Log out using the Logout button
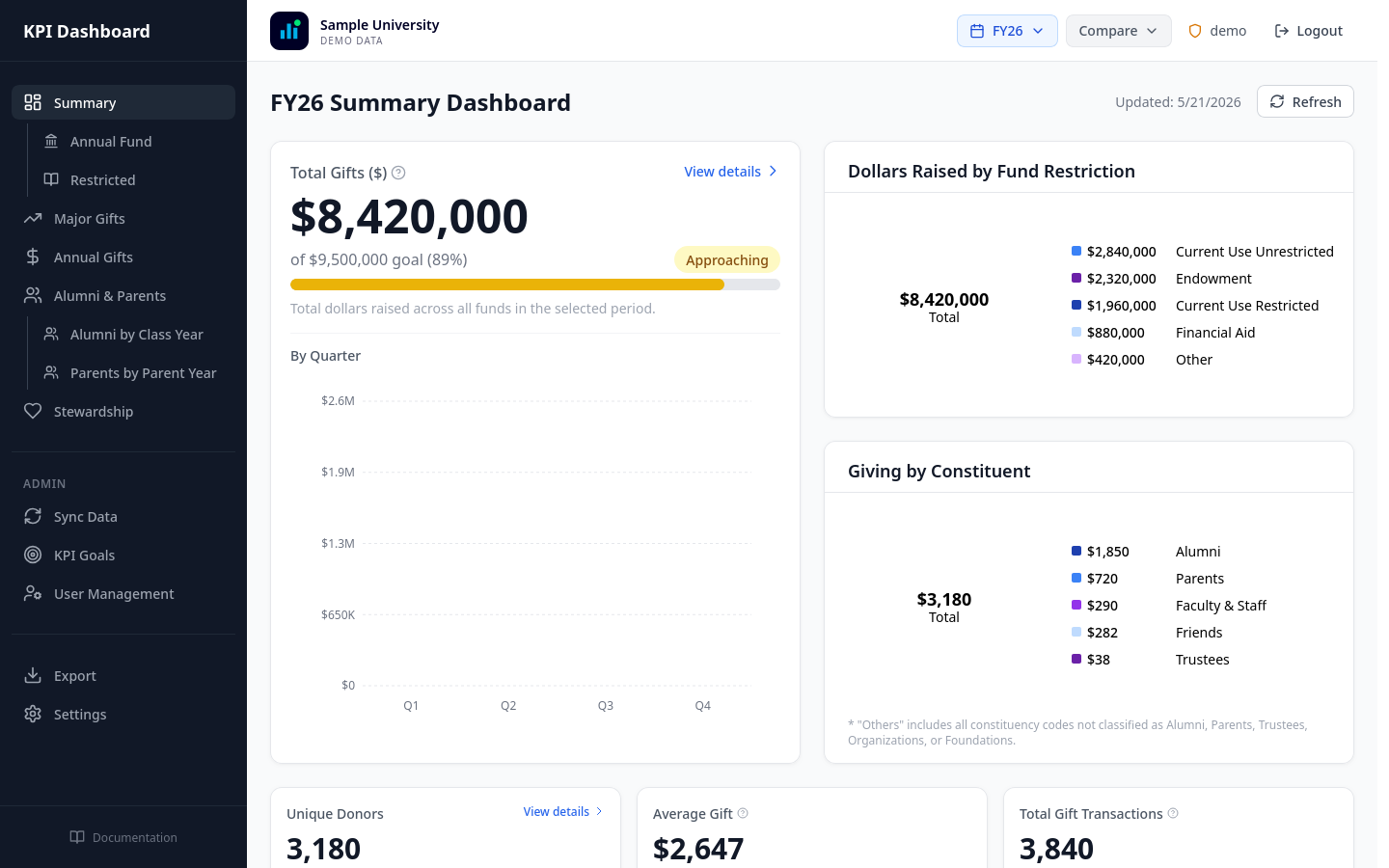 click(x=1308, y=31)
